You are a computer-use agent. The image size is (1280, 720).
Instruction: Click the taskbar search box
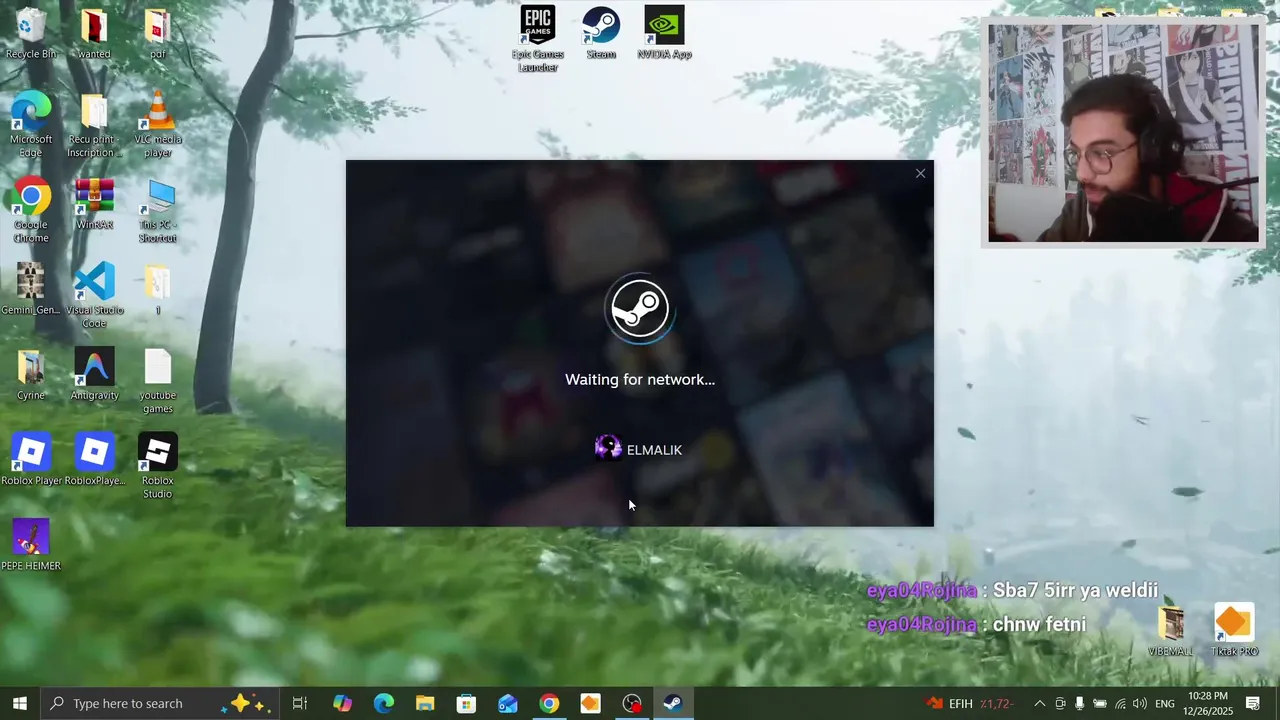(x=160, y=703)
